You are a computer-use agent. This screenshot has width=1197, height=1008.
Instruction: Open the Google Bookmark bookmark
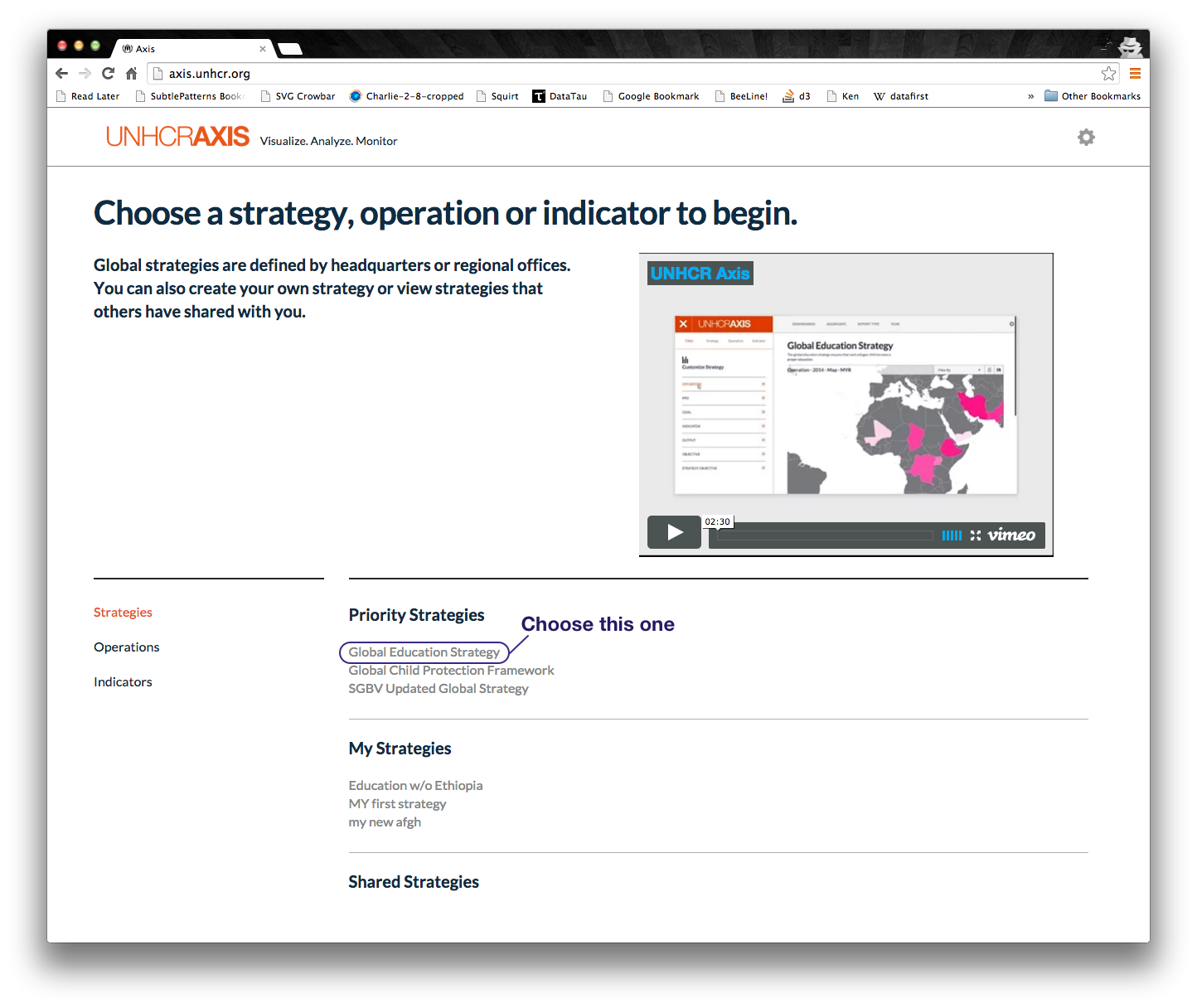pos(651,96)
